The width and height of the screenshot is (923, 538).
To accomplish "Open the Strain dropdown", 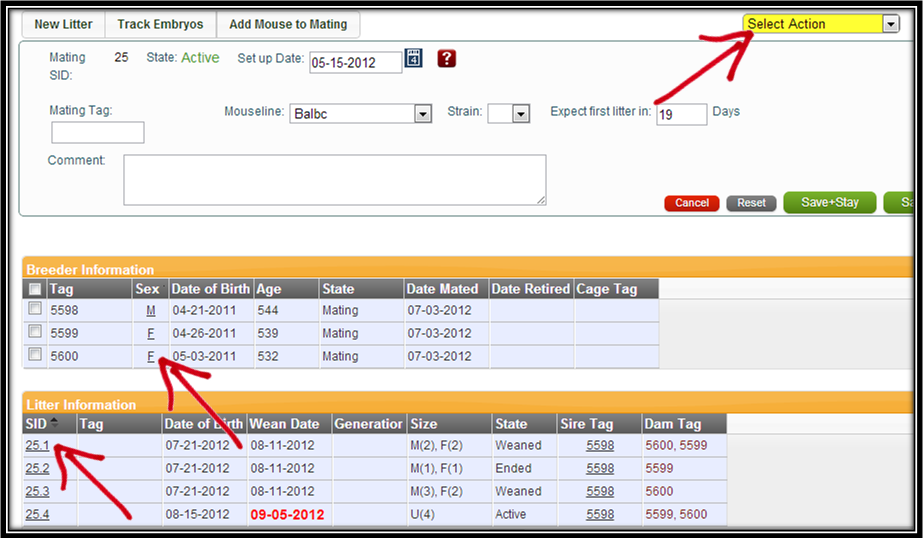I will pos(520,114).
